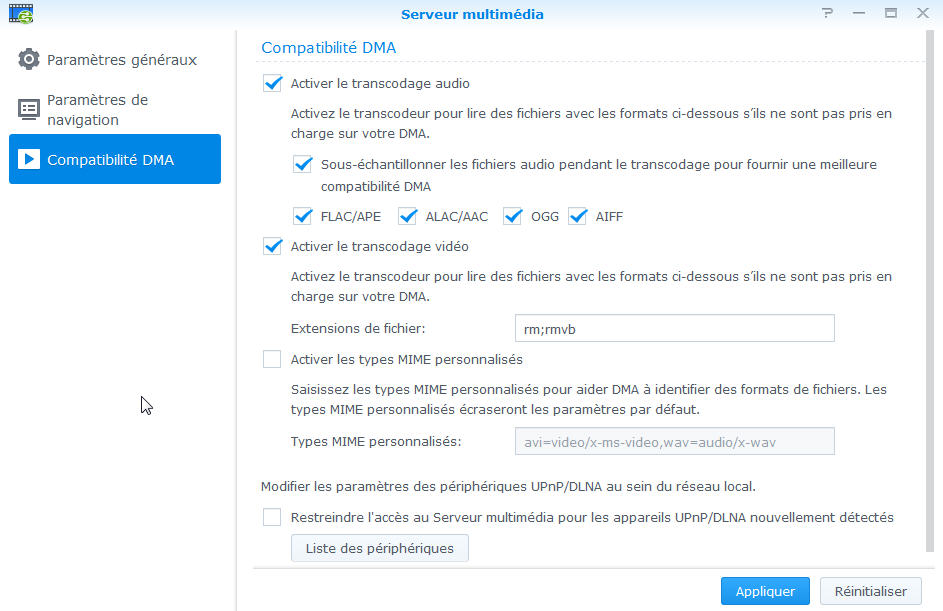Uncheck the FLAC/APE format checkbox
The image size is (943, 611).
(303, 216)
